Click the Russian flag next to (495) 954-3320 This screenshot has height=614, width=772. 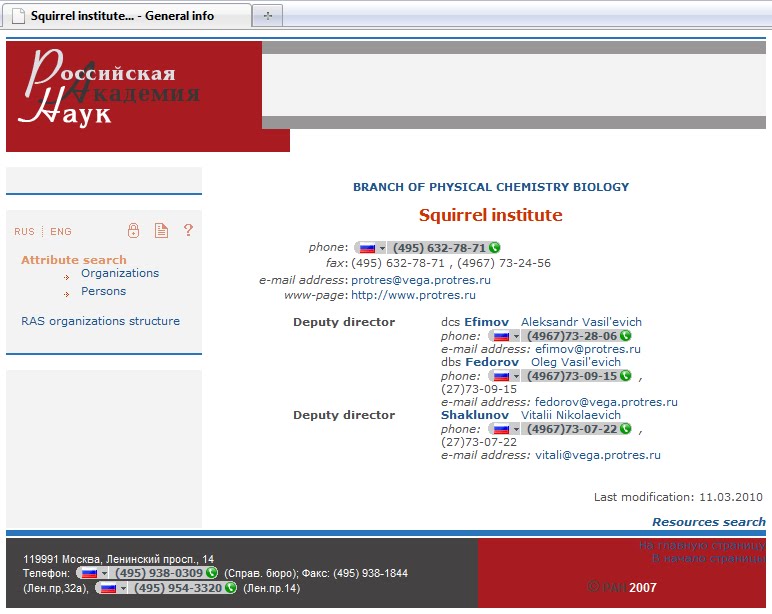pyautogui.click(x=108, y=588)
